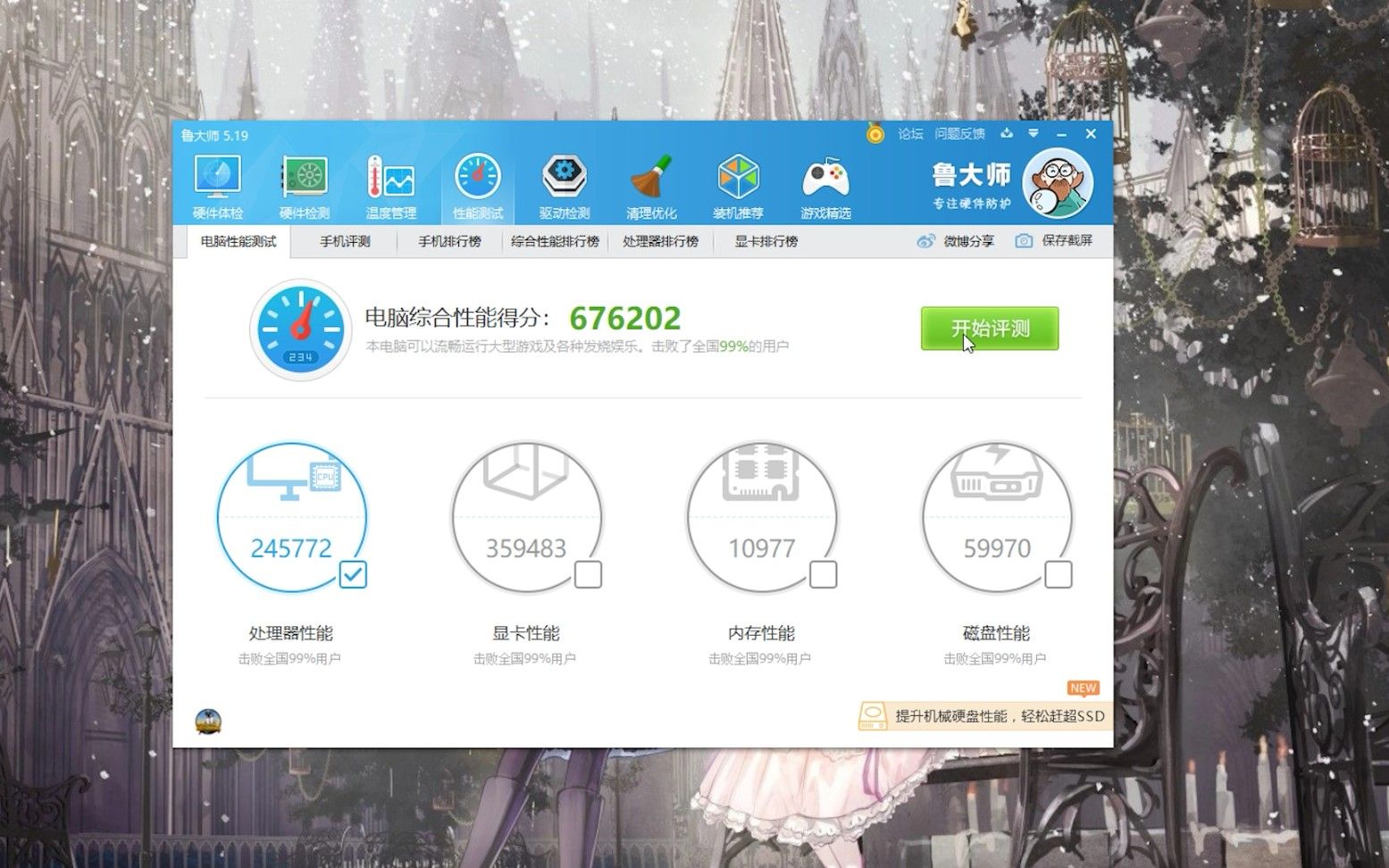Click the 电脑综合性能得分 heading text
This screenshot has height=868, width=1389.
pyautogui.click(x=457, y=318)
